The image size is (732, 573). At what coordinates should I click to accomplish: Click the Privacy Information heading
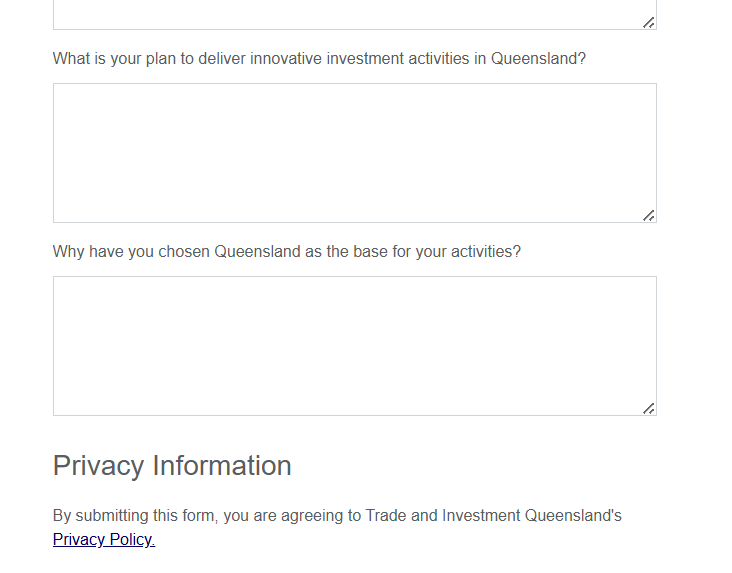pyautogui.click(x=172, y=466)
